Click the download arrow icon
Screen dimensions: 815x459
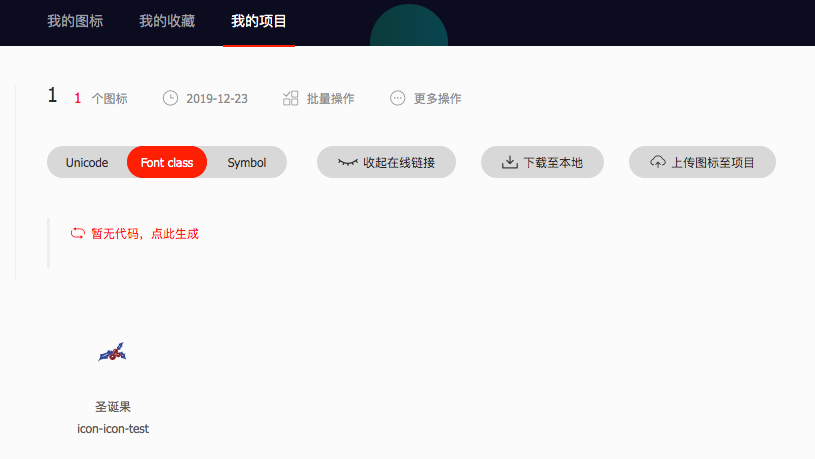point(509,162)
